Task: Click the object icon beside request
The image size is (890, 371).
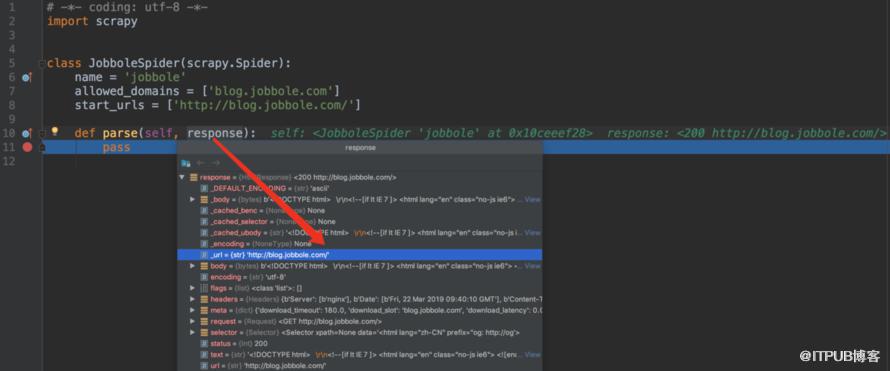Action: click(204, 322)
